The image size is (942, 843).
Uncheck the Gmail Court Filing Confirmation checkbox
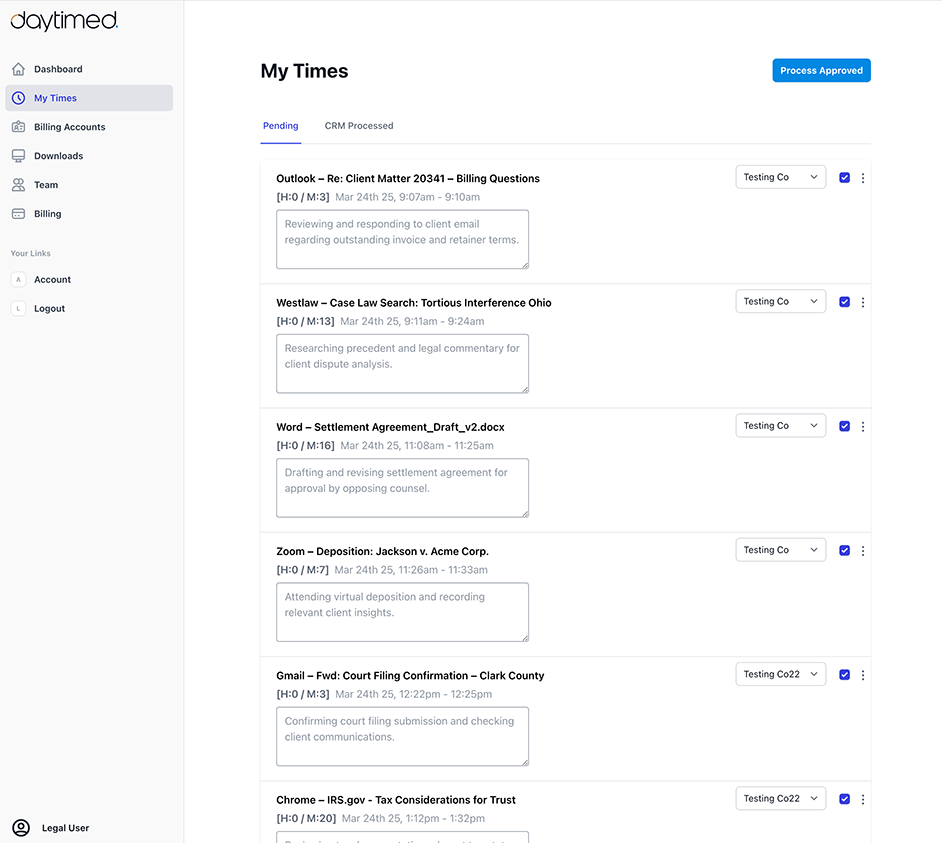[845, 675]
